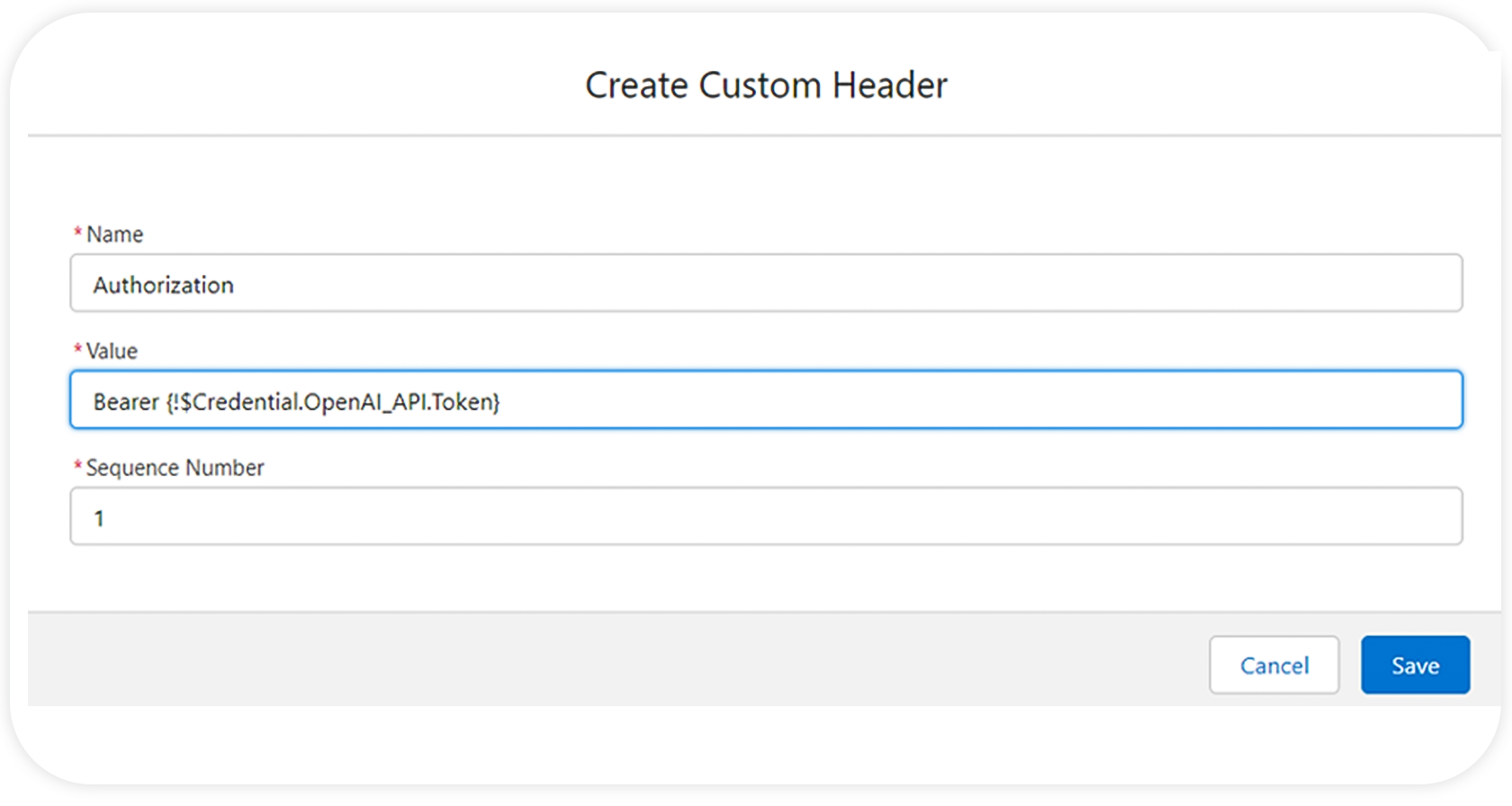Click the Name field label
Image resolution: width=1512 pixels, height=806 pixels.
tap(114, 234)
